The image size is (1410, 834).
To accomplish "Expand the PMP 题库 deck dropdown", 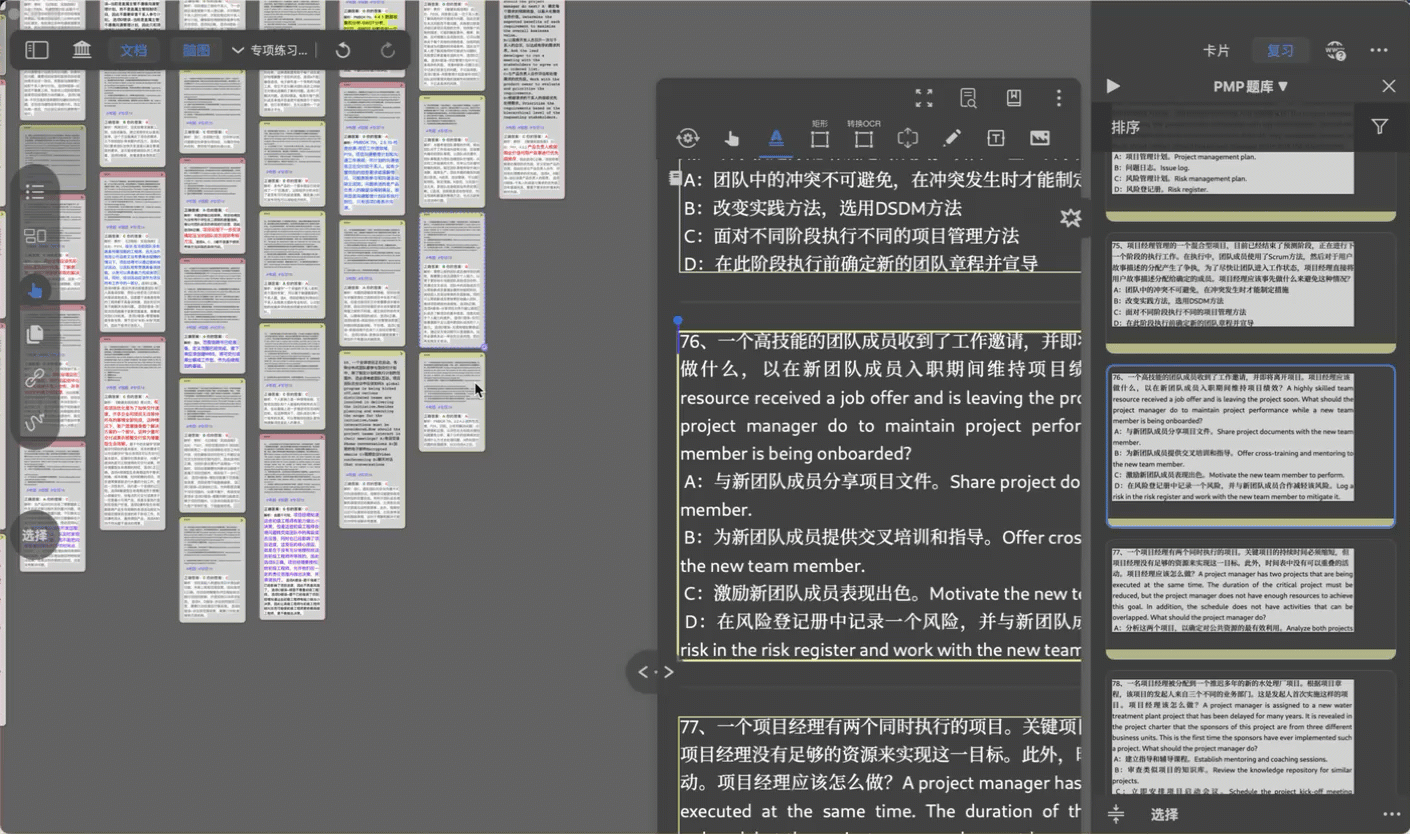I will [x=1251, y=87].
